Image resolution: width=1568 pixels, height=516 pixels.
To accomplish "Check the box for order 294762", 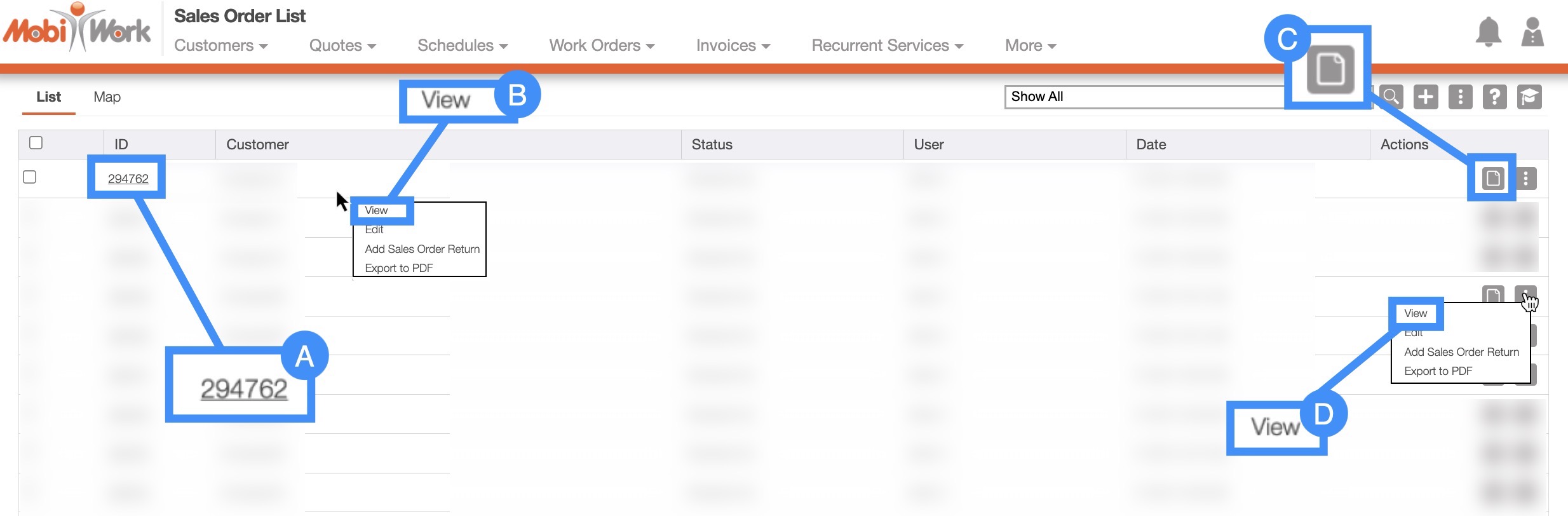I will pos(30,177).
